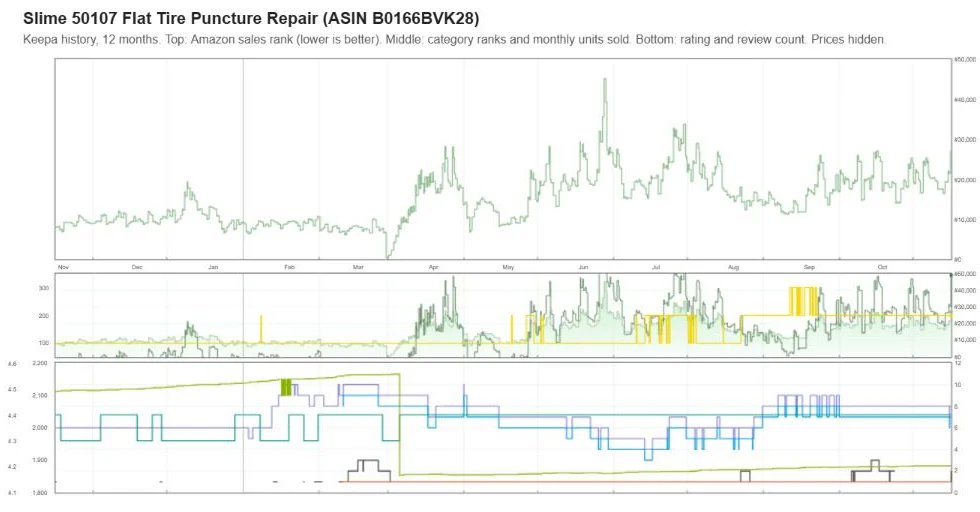Select the Jul label on the time axis
The image size is (980, 512).
pos(656,267)
